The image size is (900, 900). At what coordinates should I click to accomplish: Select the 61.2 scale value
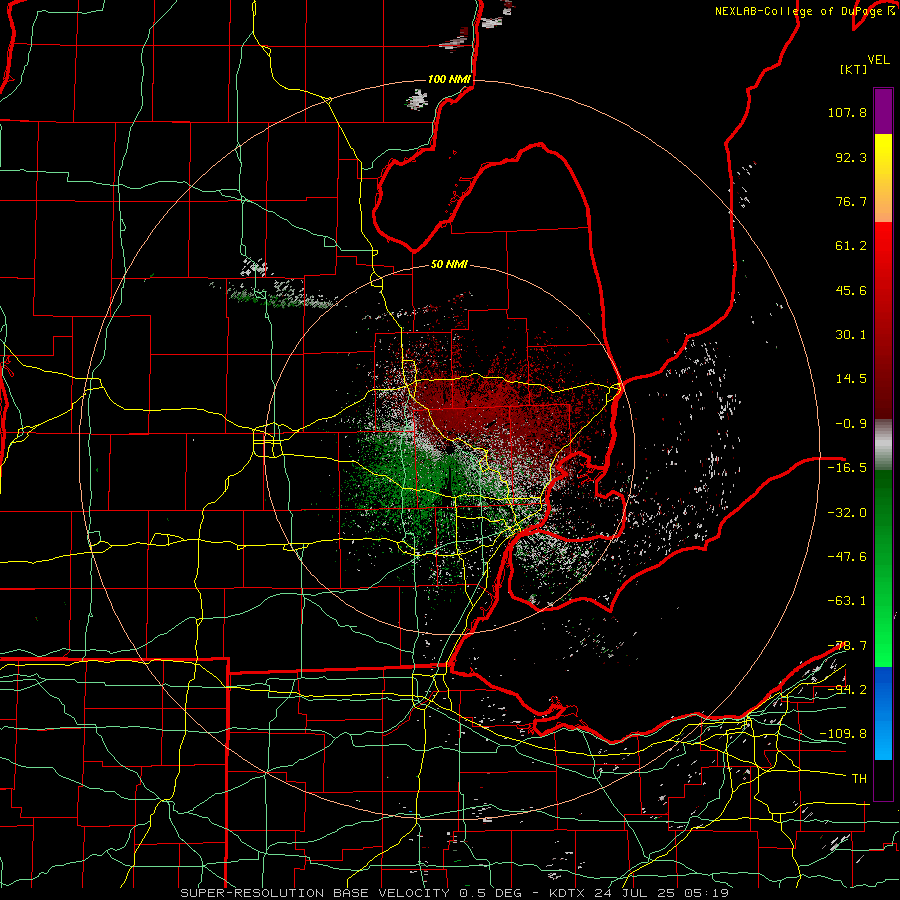851,246
